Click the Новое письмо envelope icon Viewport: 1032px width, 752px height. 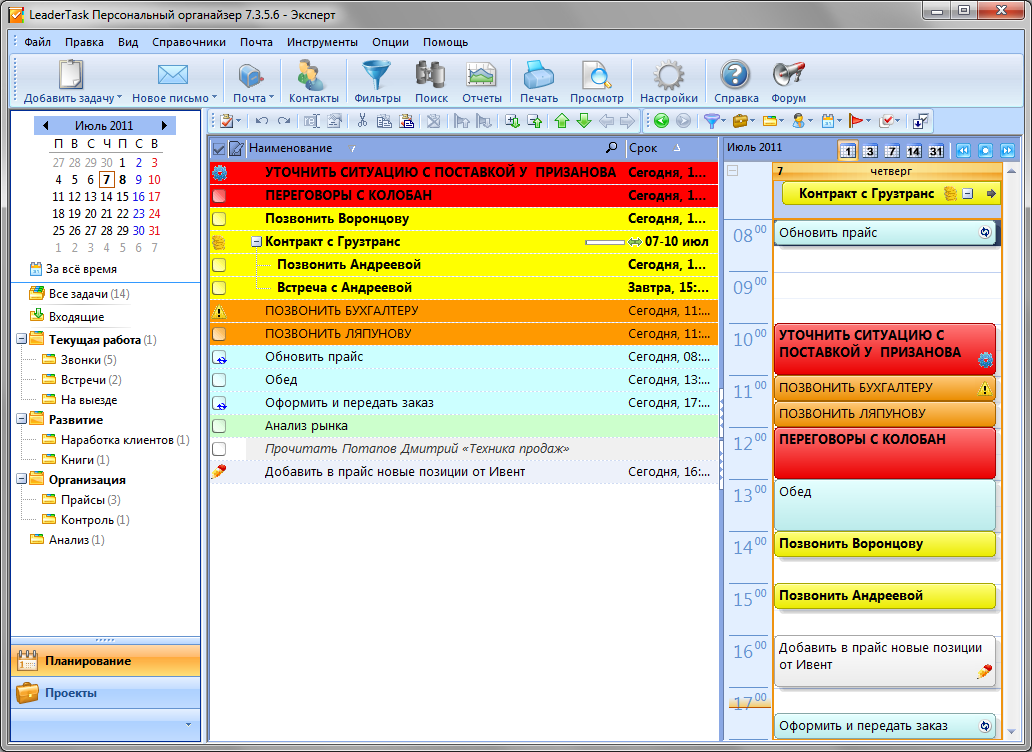[x=172, y=74]
